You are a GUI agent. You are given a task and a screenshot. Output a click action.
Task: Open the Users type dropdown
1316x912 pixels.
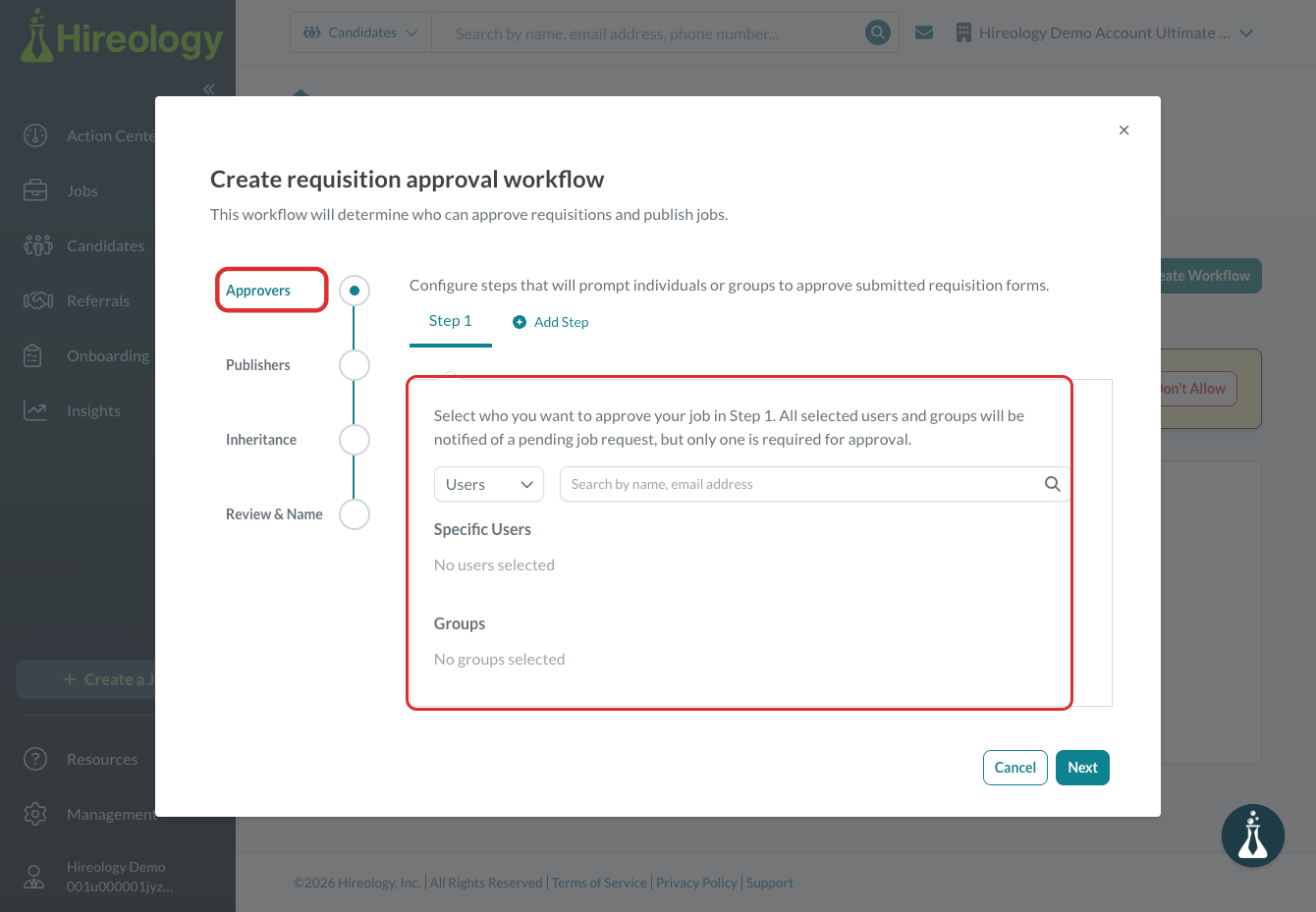coord(489,484)
